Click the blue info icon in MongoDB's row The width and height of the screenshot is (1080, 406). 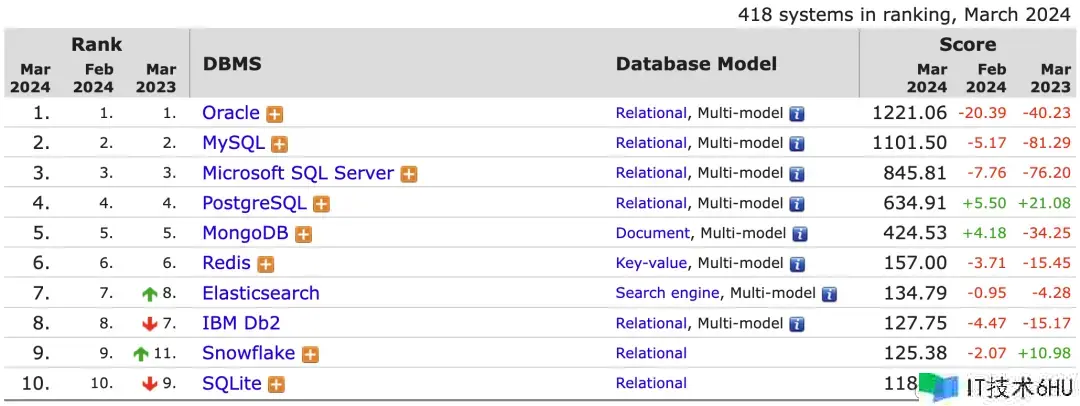click(x=800, y=234)
